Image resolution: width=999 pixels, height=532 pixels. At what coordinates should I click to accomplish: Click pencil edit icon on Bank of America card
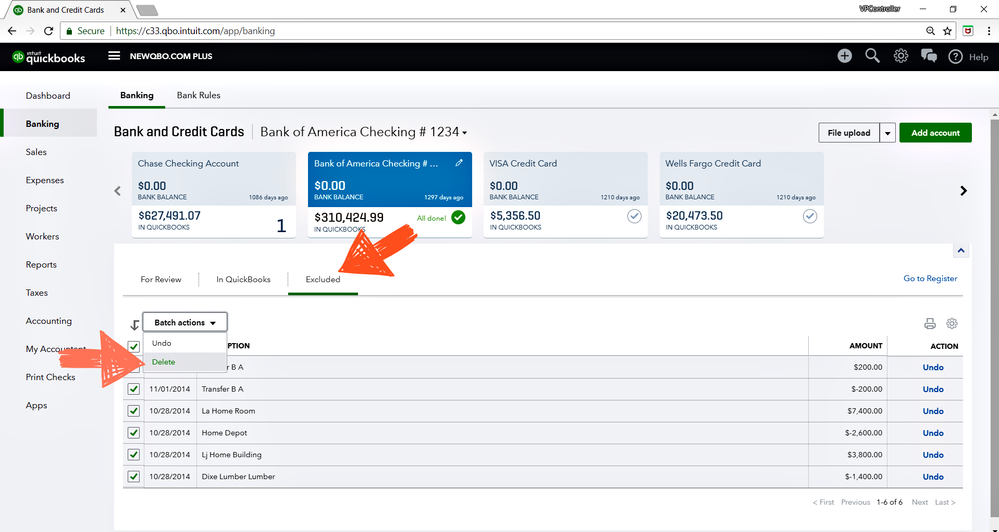459,162
